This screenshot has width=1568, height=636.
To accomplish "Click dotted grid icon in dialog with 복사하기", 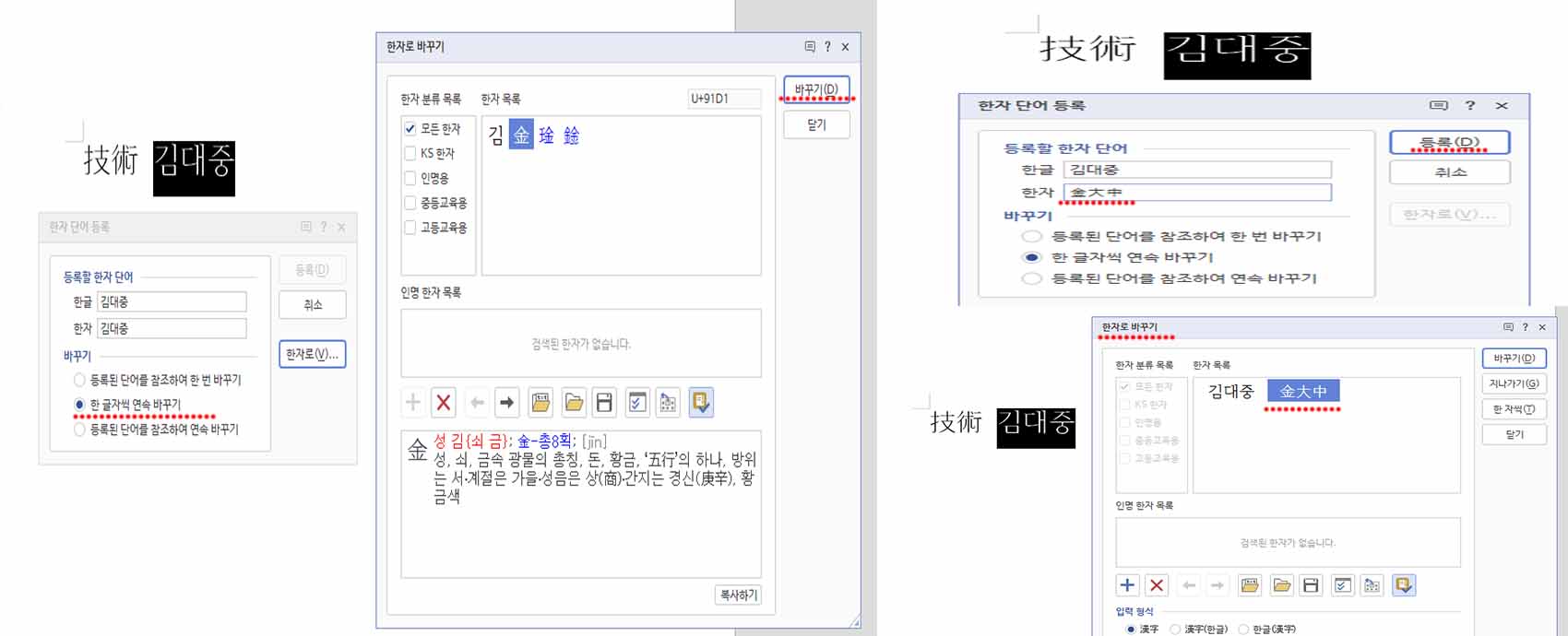I will tap(669, 402).
